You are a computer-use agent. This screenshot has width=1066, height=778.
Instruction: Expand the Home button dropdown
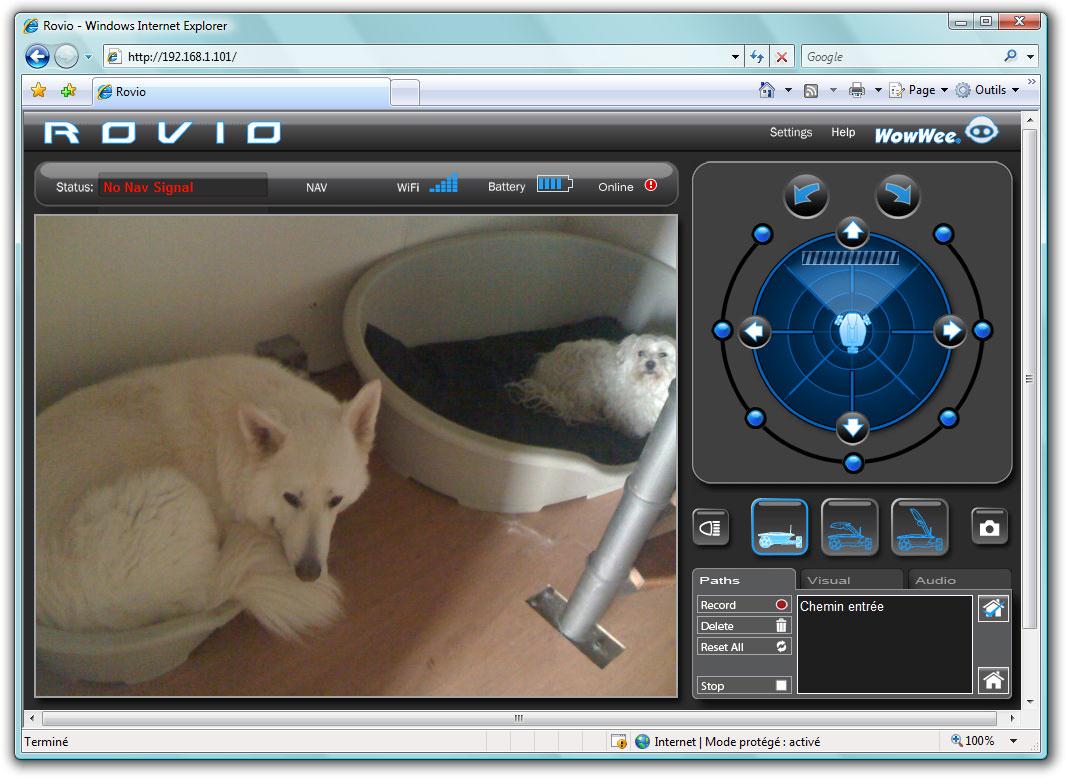(x=788, y=90)
